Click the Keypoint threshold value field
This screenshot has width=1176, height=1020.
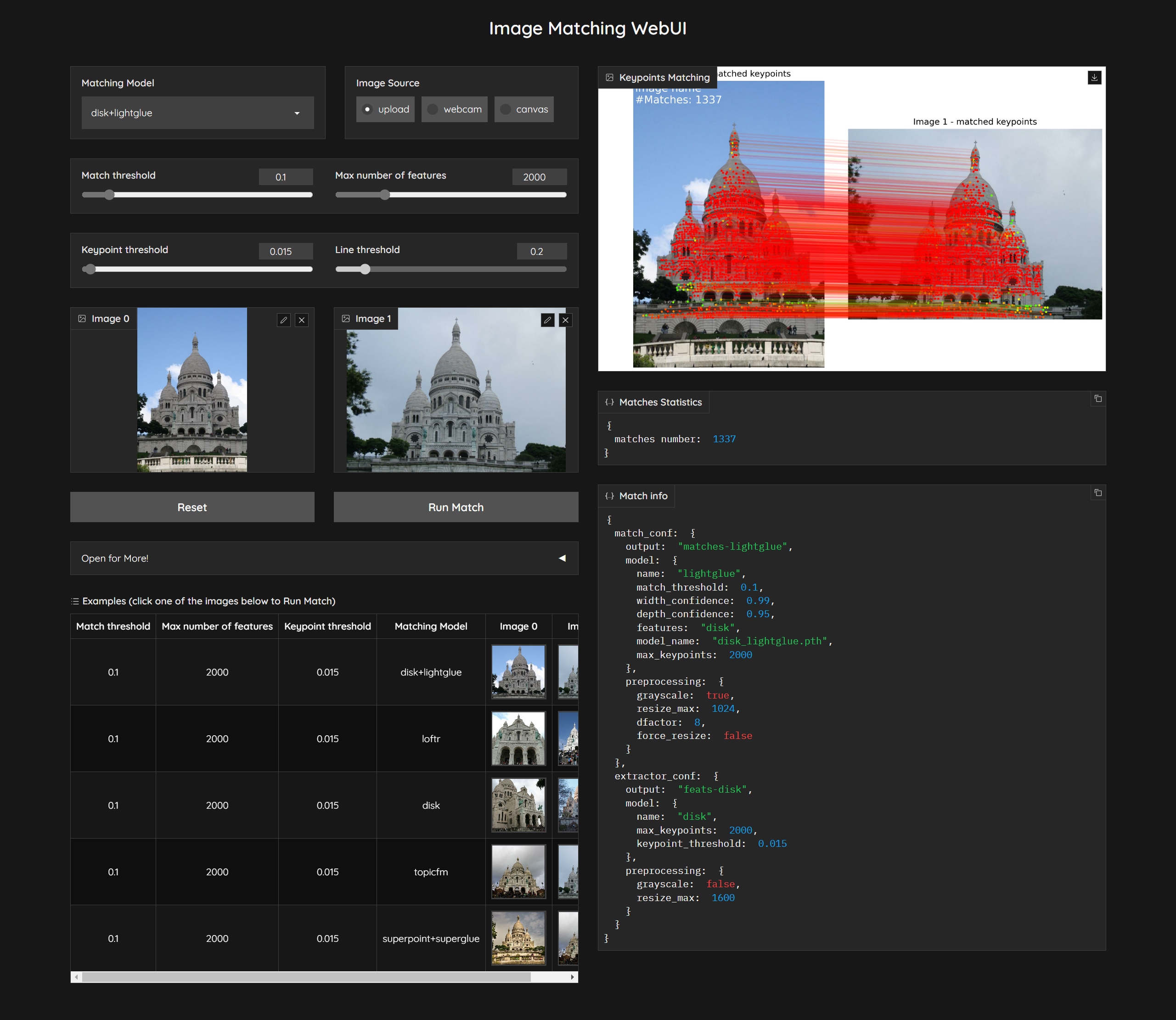(286, 252)
